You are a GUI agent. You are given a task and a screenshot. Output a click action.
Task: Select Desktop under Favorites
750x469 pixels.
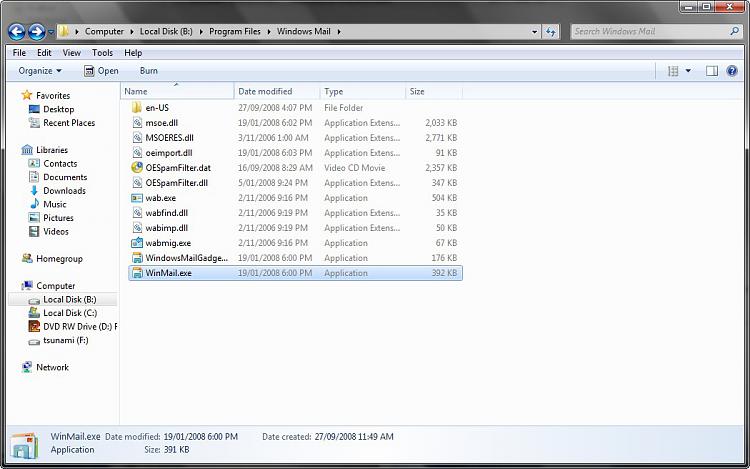pos(58,109)
